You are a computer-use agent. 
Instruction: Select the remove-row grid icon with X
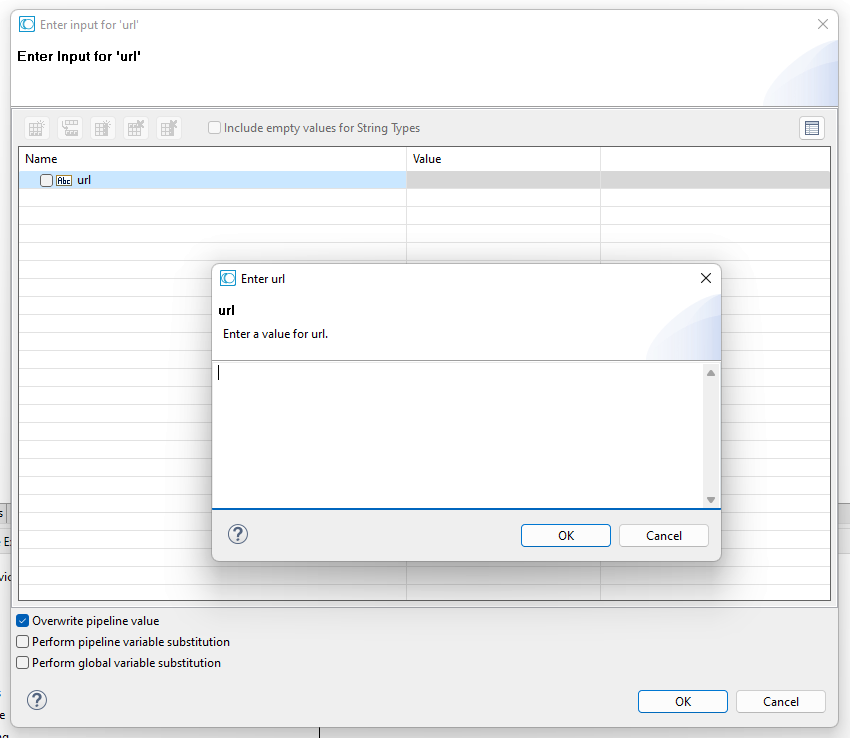click(x=136, y=128)
